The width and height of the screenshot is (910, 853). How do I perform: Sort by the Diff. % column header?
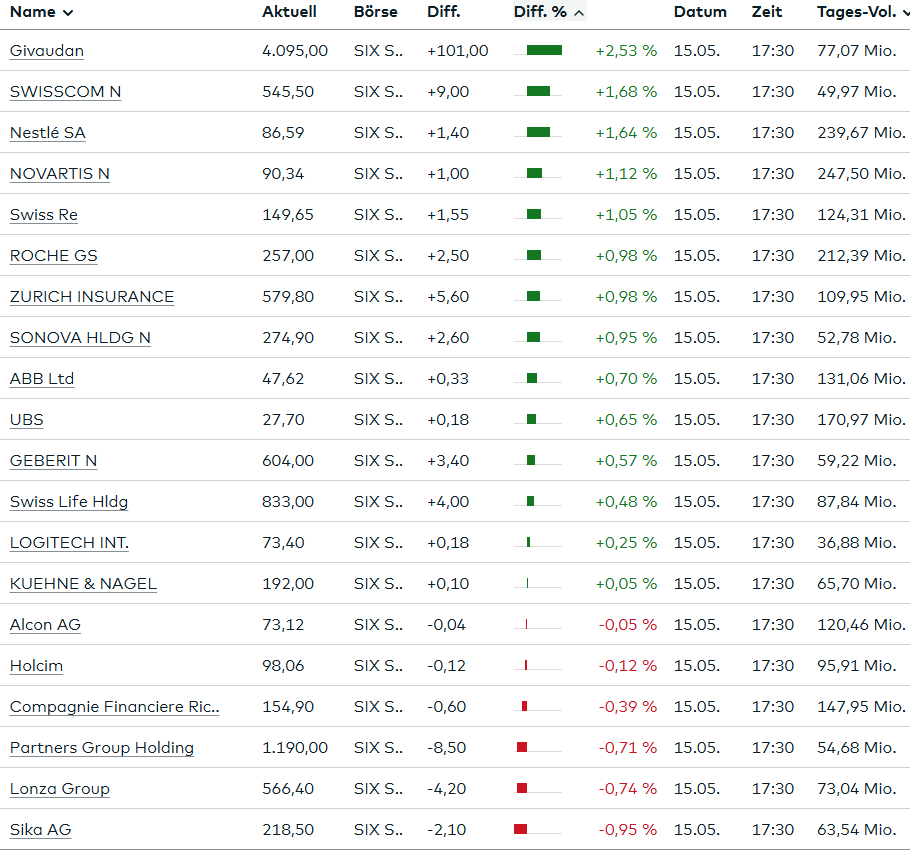click(x=549, y=12)
